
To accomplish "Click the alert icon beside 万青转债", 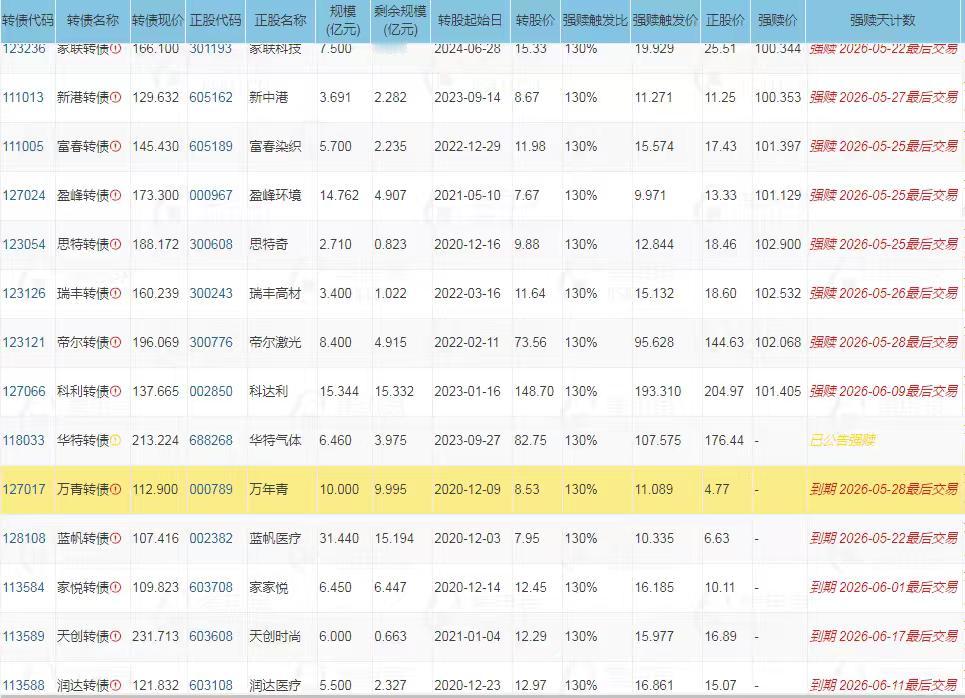I will (x=116, y=489).
